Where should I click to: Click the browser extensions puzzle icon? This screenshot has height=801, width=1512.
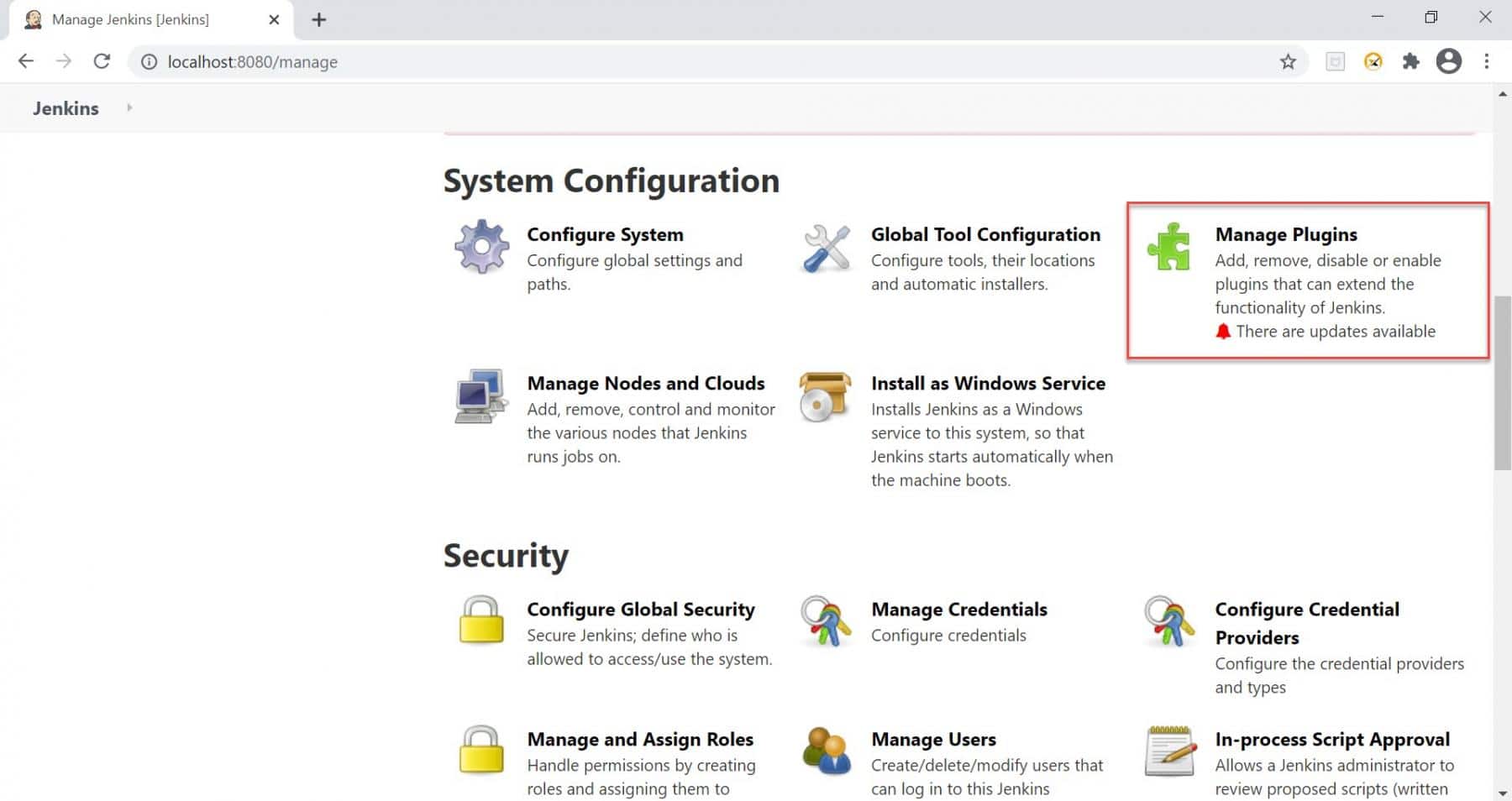(1411, 61)
